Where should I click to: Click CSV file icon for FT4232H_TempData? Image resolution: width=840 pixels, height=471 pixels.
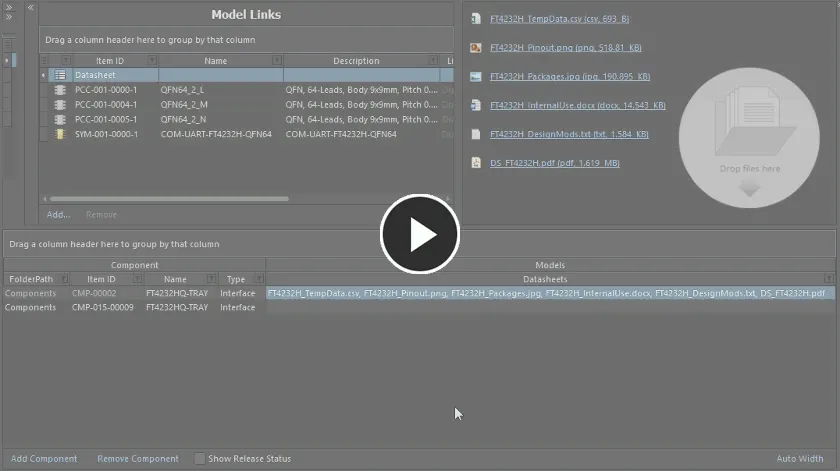tap(476, 19)
